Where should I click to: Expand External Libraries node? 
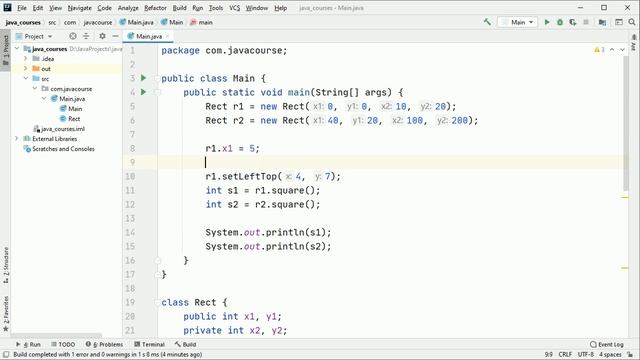coord(17,139)
